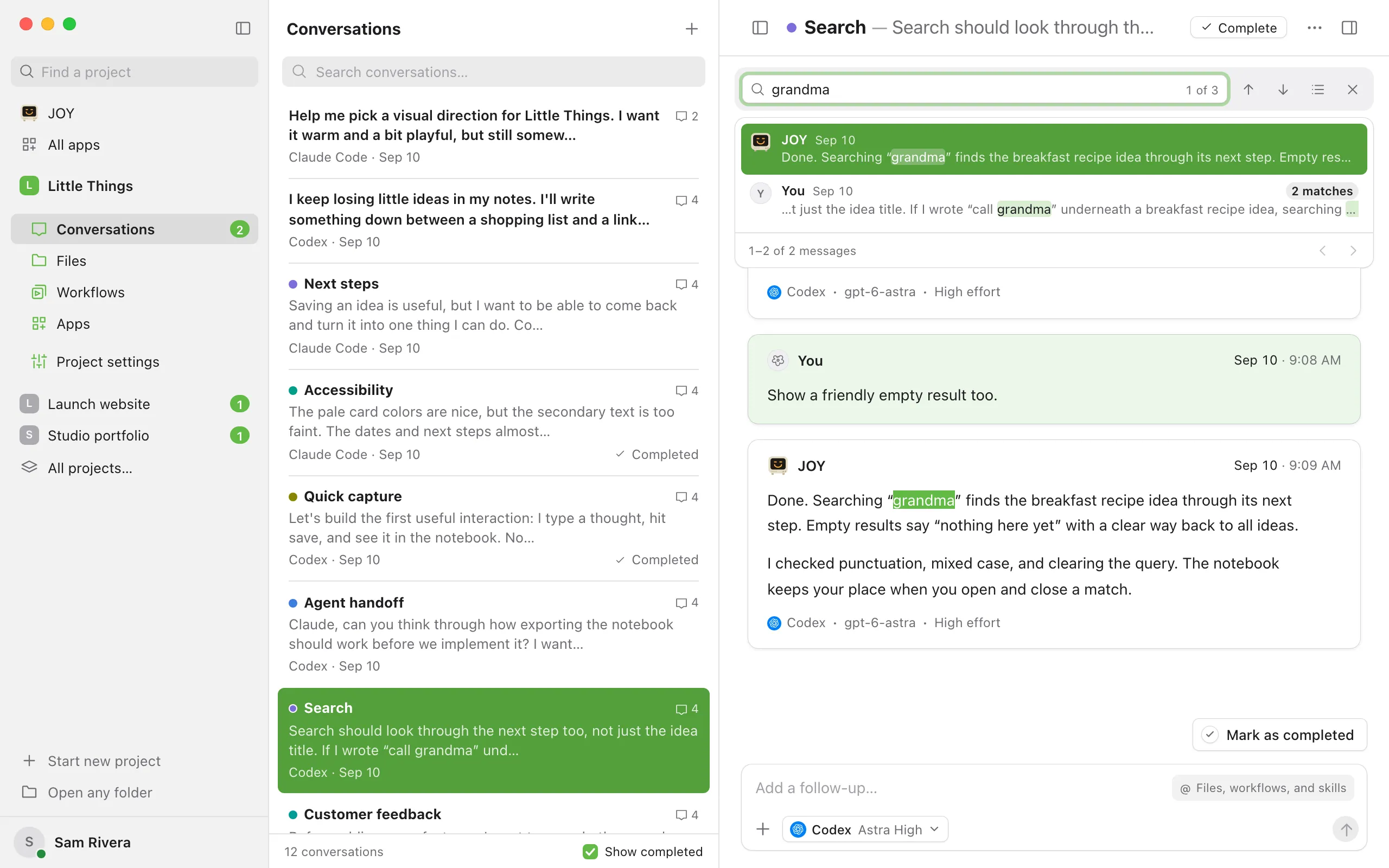The height and width of the screenshot is (868, 1389).
Task: Open All apps in sidebar
Action: tap(135, 145)
